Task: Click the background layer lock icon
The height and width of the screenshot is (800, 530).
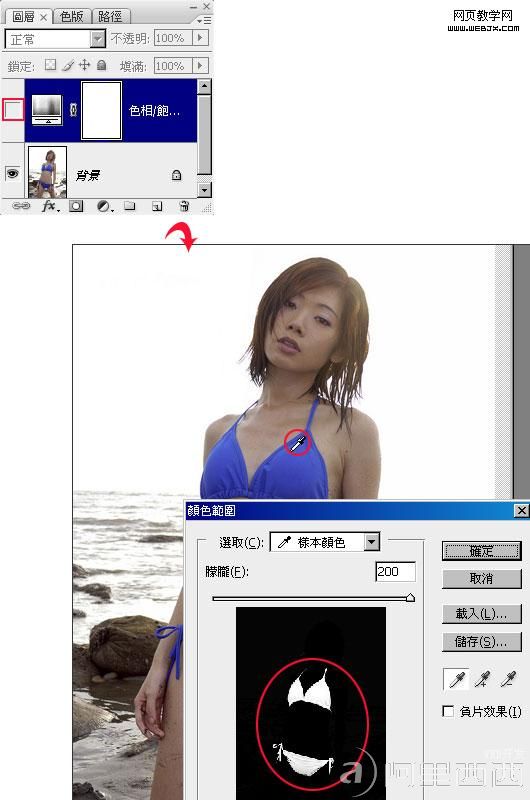Action: 176,175
